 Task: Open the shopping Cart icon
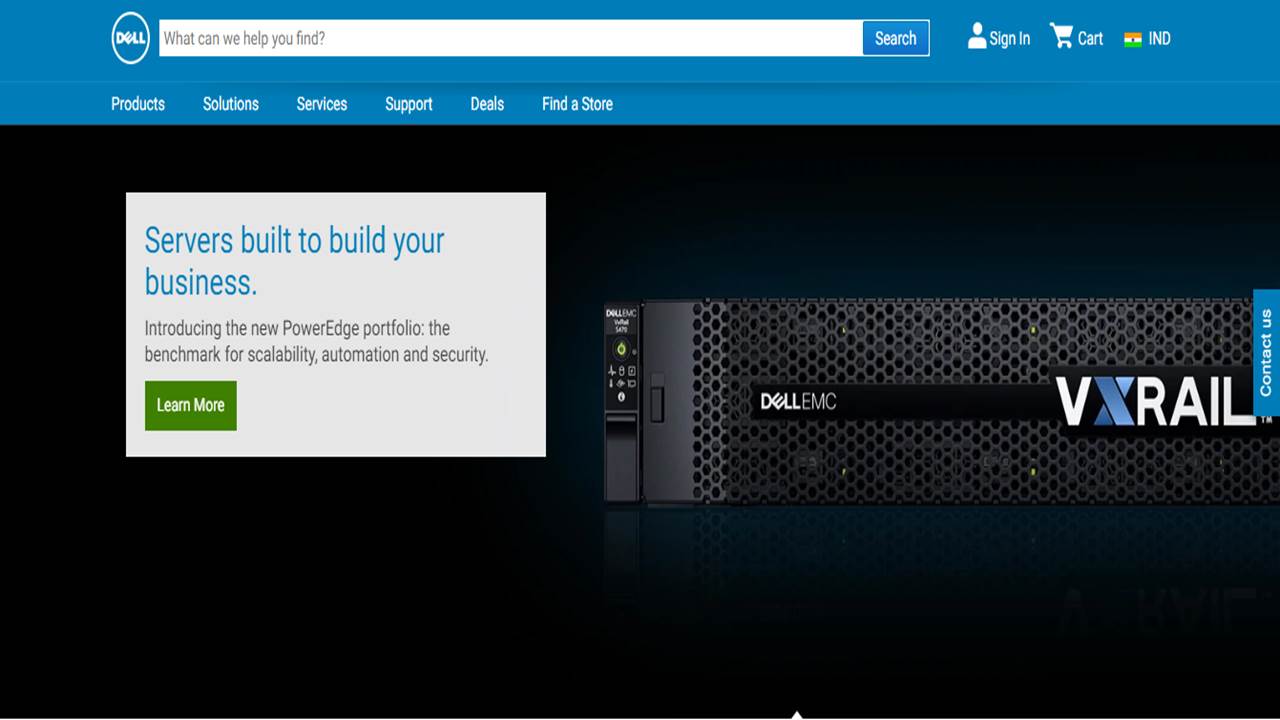coord(1061,36)
